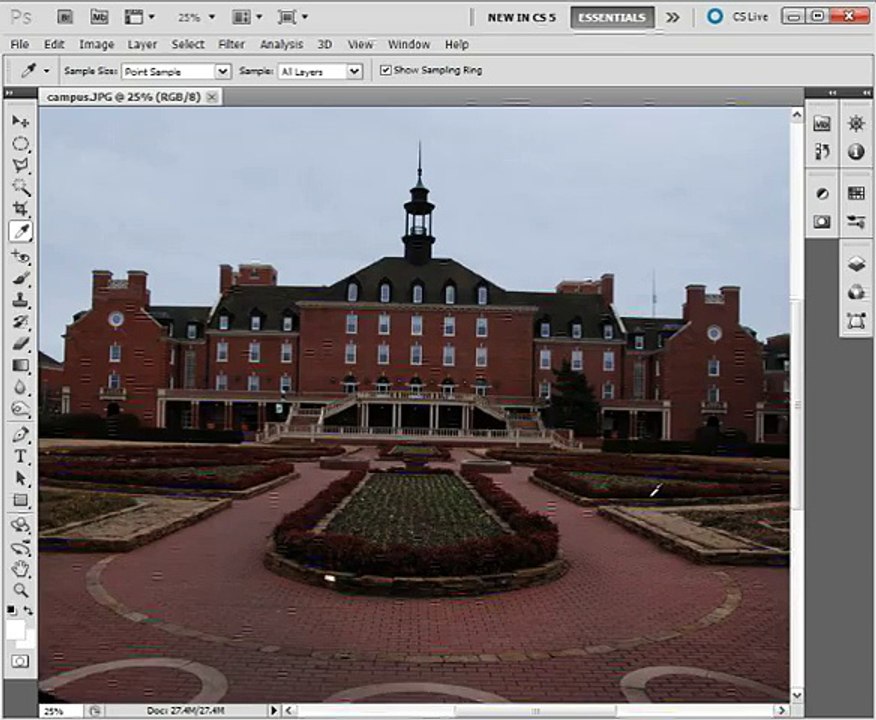This screenshot has width=876, height=720.
Task: Close the campus.JPG document tab
Action: 212,97
